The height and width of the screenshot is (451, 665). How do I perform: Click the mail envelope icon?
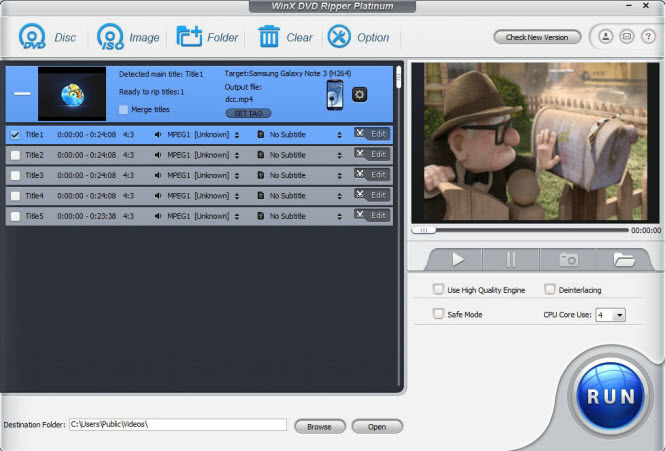coord(627,37)
